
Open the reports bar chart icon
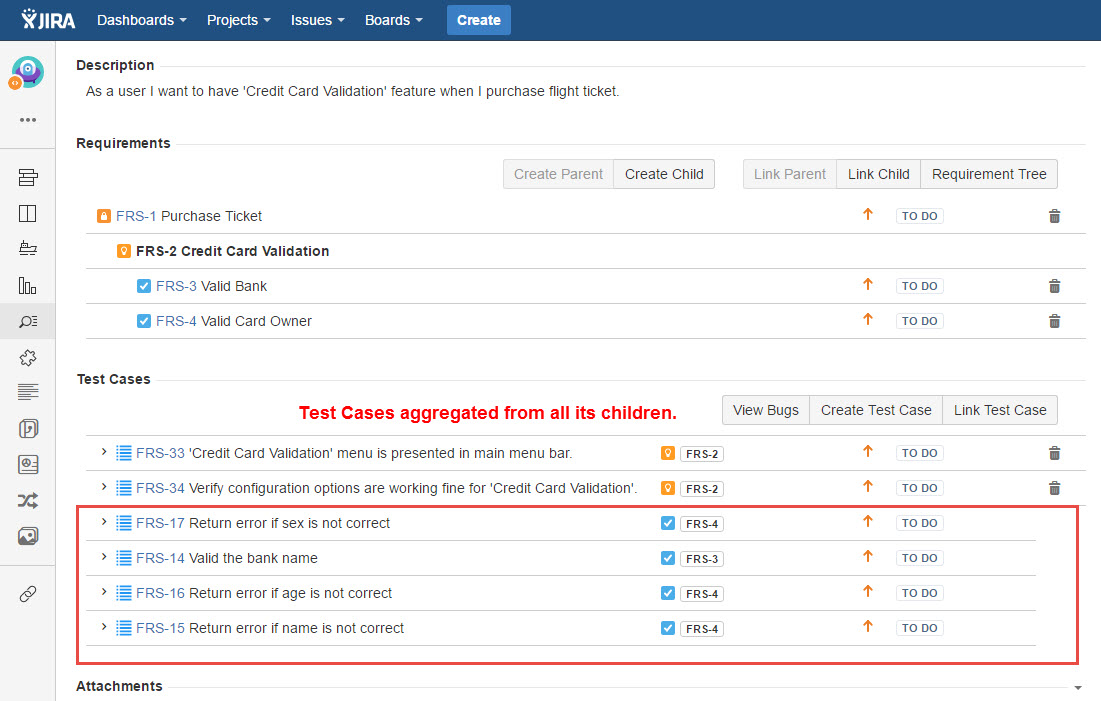click(27, 286)
